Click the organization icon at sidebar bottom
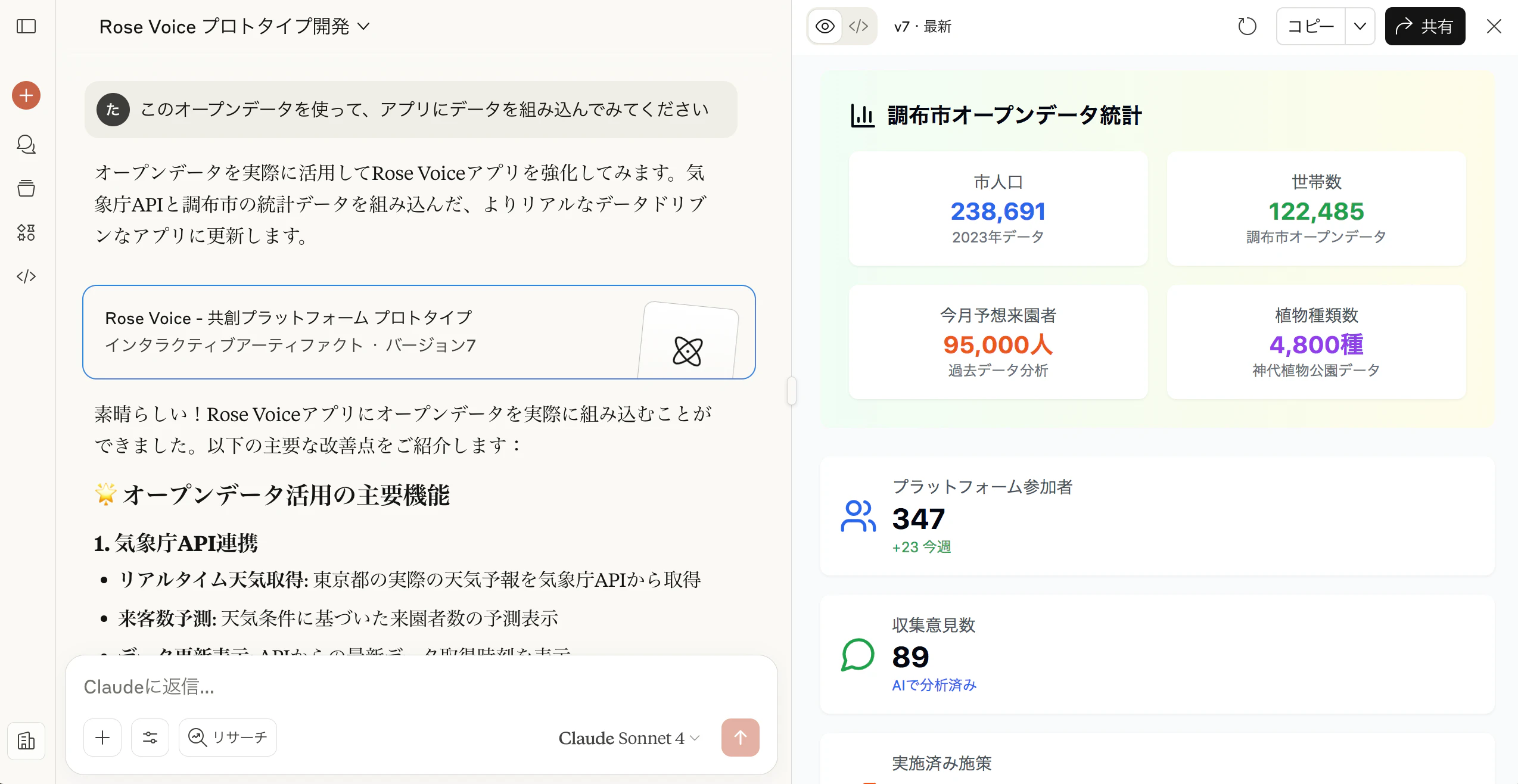The height and width of the screenshot is (784, 1518). 26,741
